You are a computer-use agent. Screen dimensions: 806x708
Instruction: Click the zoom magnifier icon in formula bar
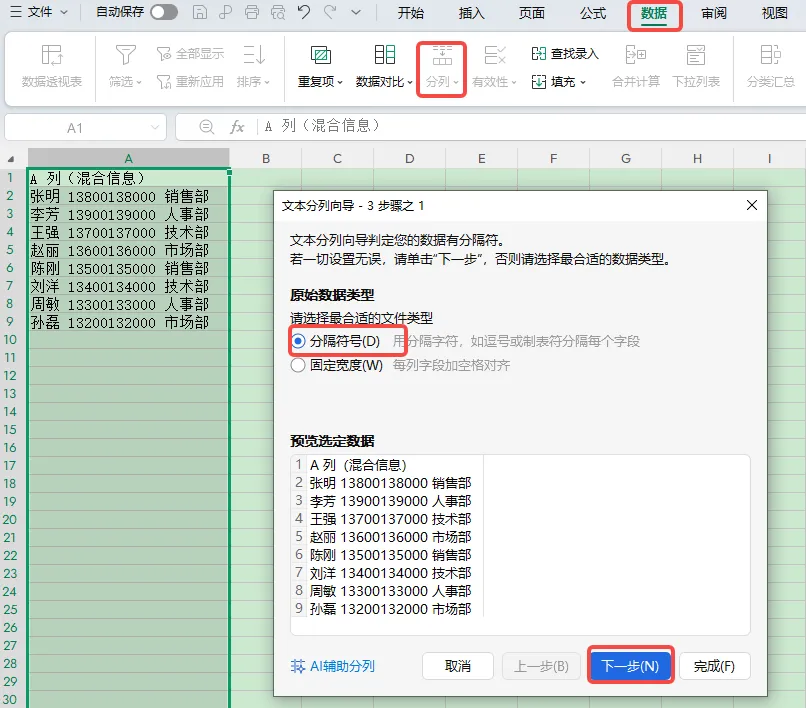[207, 126]
